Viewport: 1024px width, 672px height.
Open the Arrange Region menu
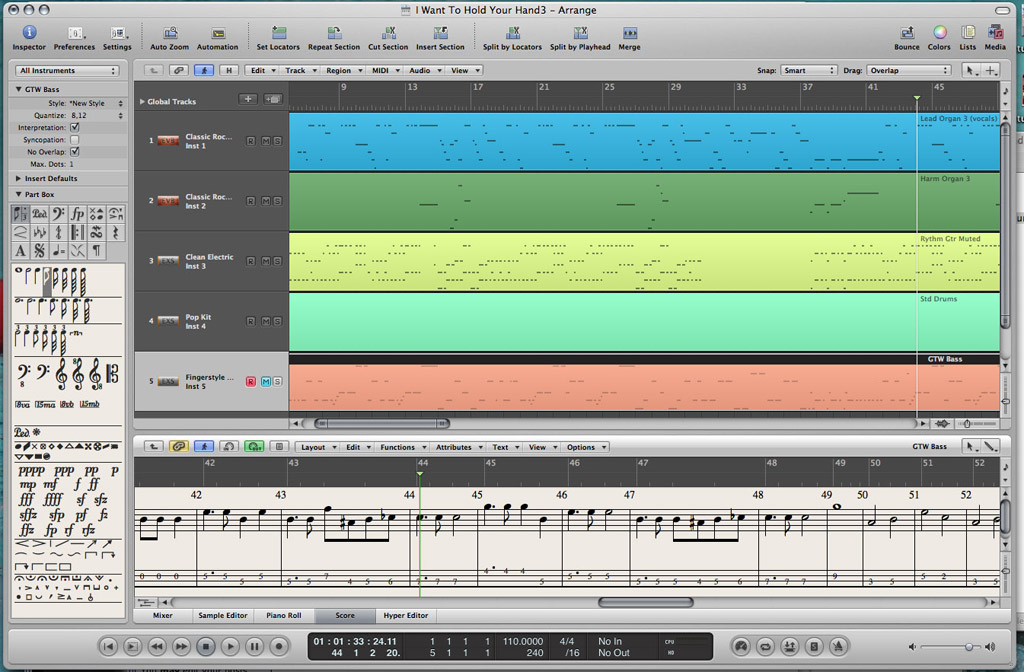[x=343, y=71]
